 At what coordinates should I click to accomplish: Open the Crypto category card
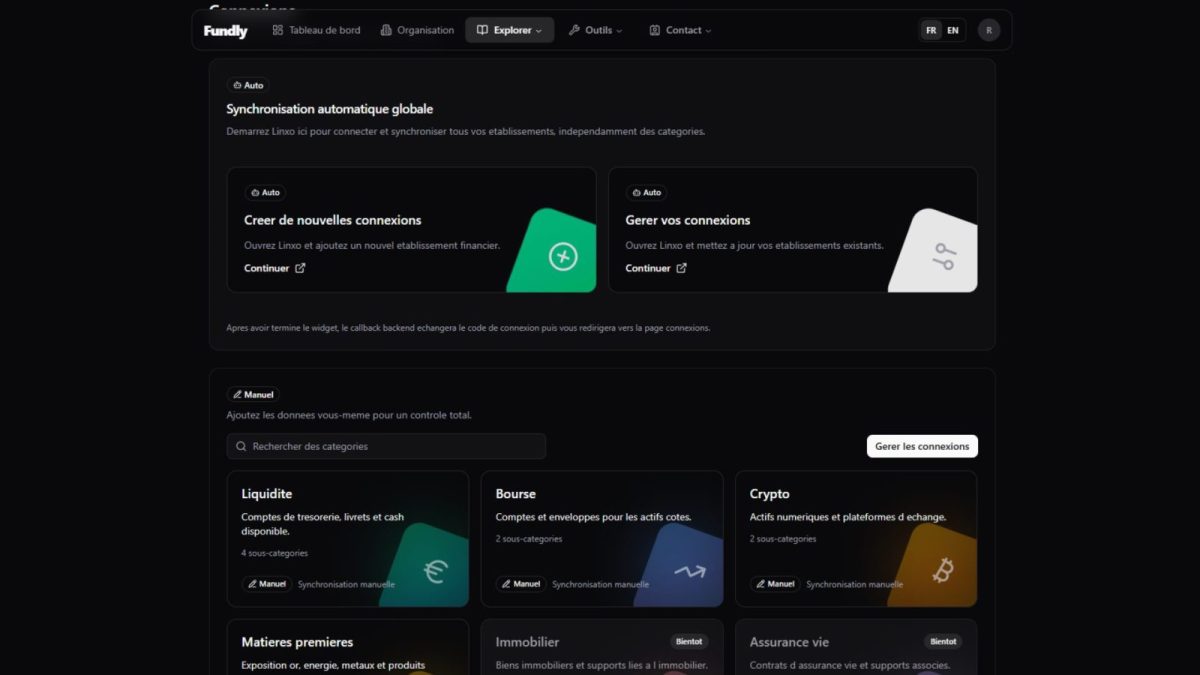[x=856, y=539]
